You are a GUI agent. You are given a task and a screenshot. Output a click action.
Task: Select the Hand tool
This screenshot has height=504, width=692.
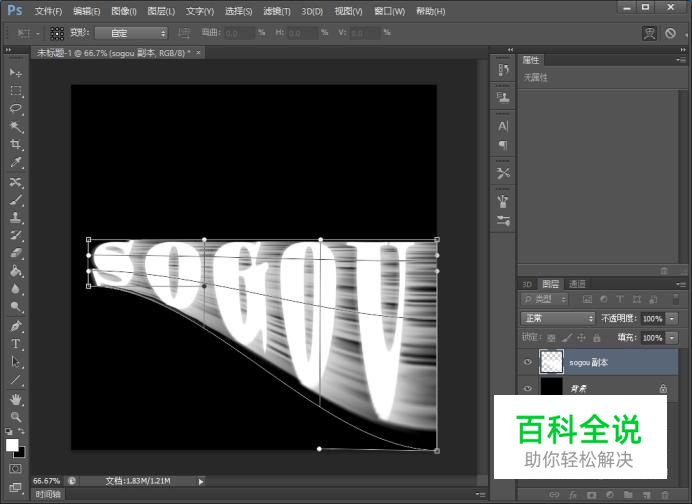click(16, 399)
